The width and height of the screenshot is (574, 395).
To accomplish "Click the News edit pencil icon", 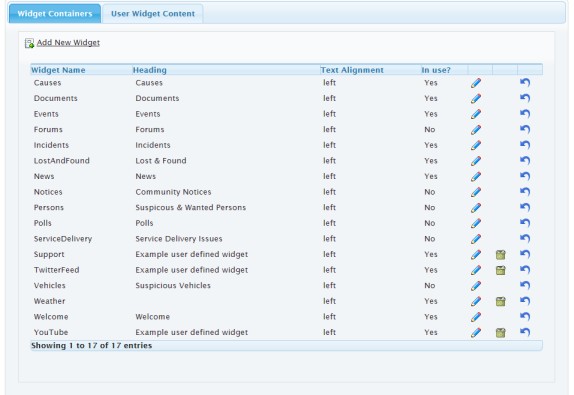I will [476, 177].
